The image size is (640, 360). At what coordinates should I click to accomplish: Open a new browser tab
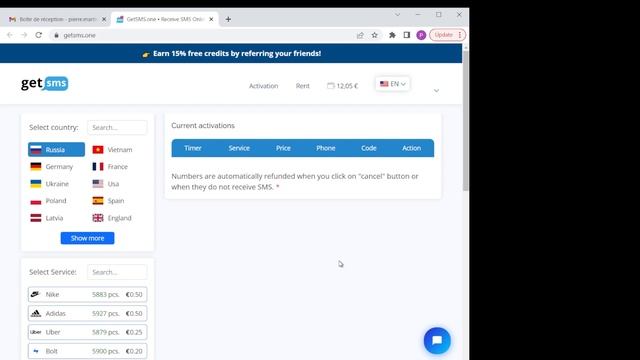pos(228,19)
